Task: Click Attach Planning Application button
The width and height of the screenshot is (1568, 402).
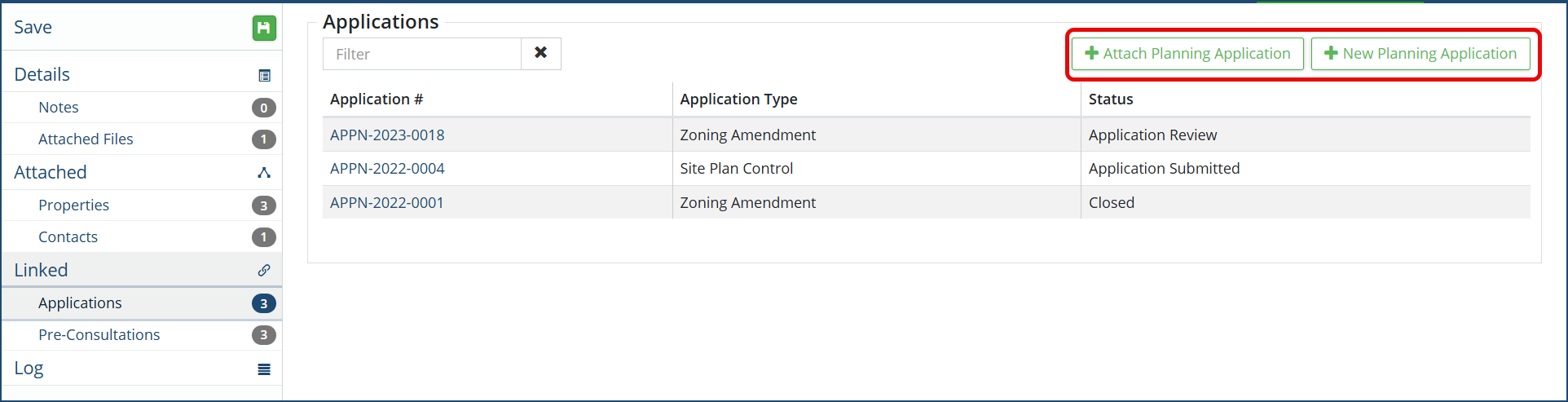Action: [x=1187, y=54]
